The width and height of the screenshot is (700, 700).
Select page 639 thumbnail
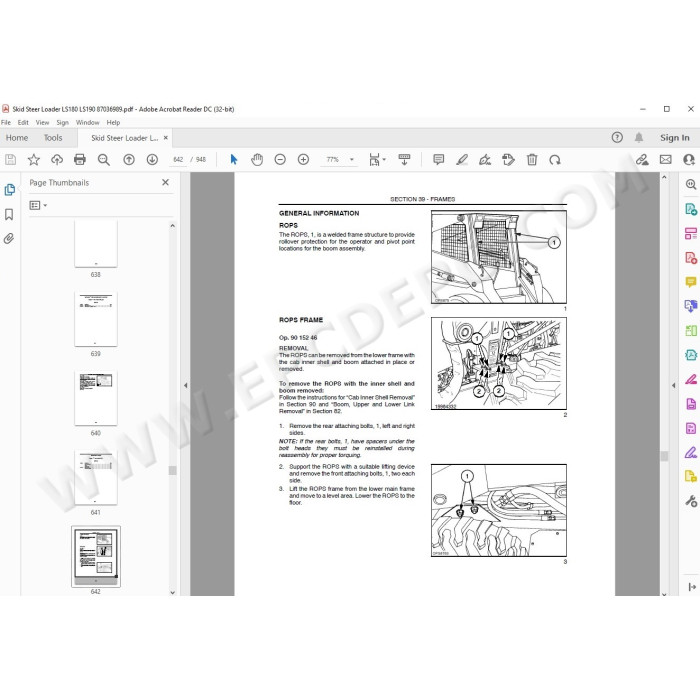96,319
